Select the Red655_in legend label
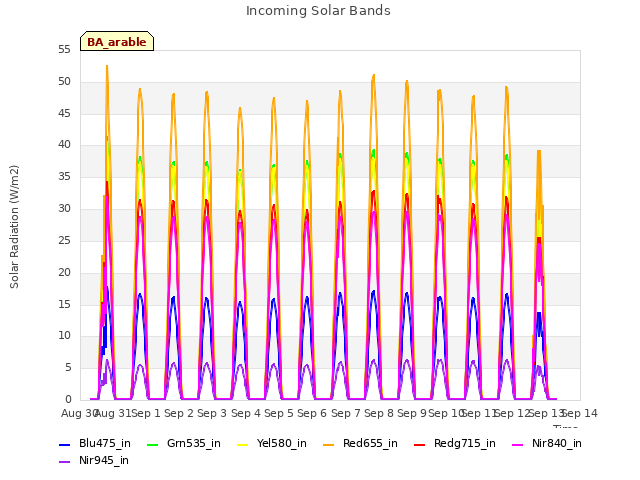The height and width of the screenshot is (480, 640). [370, 443]
